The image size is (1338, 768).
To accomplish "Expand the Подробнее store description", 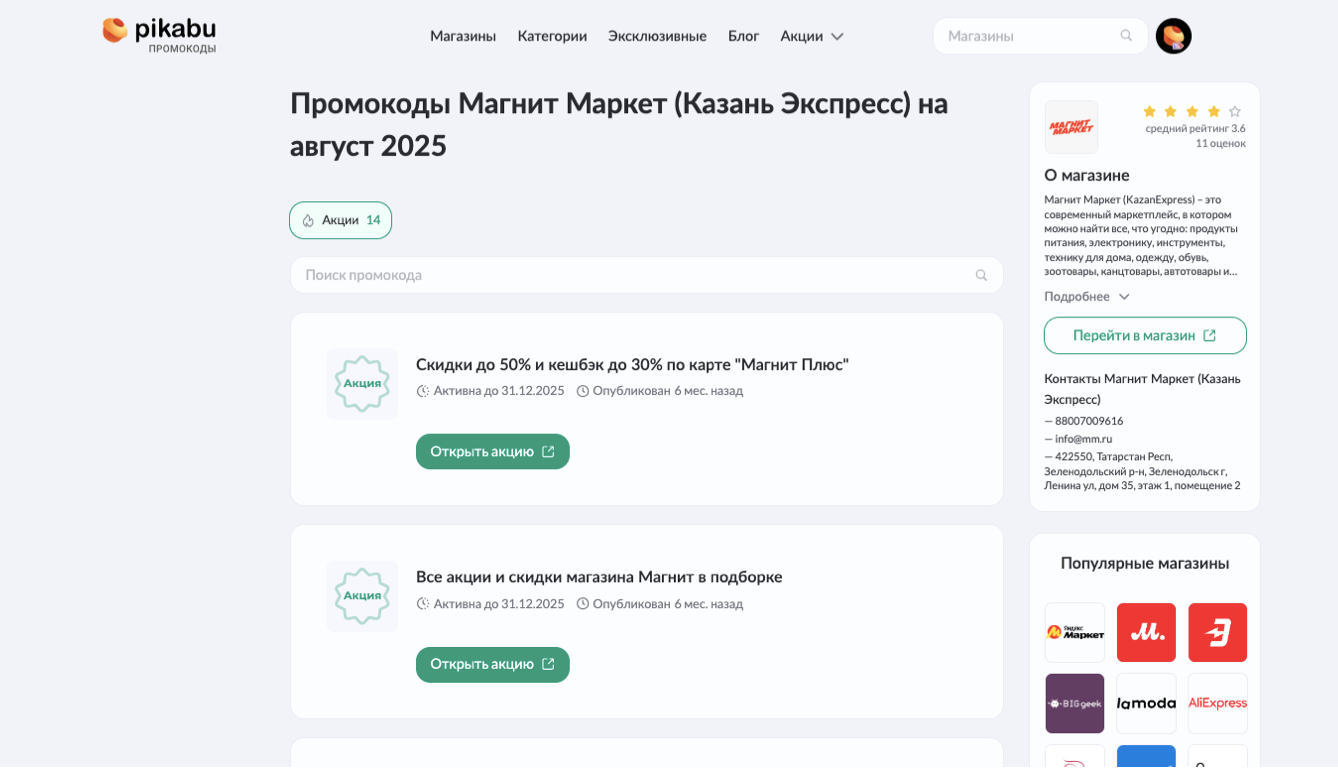I will [x=1087, y=297].
